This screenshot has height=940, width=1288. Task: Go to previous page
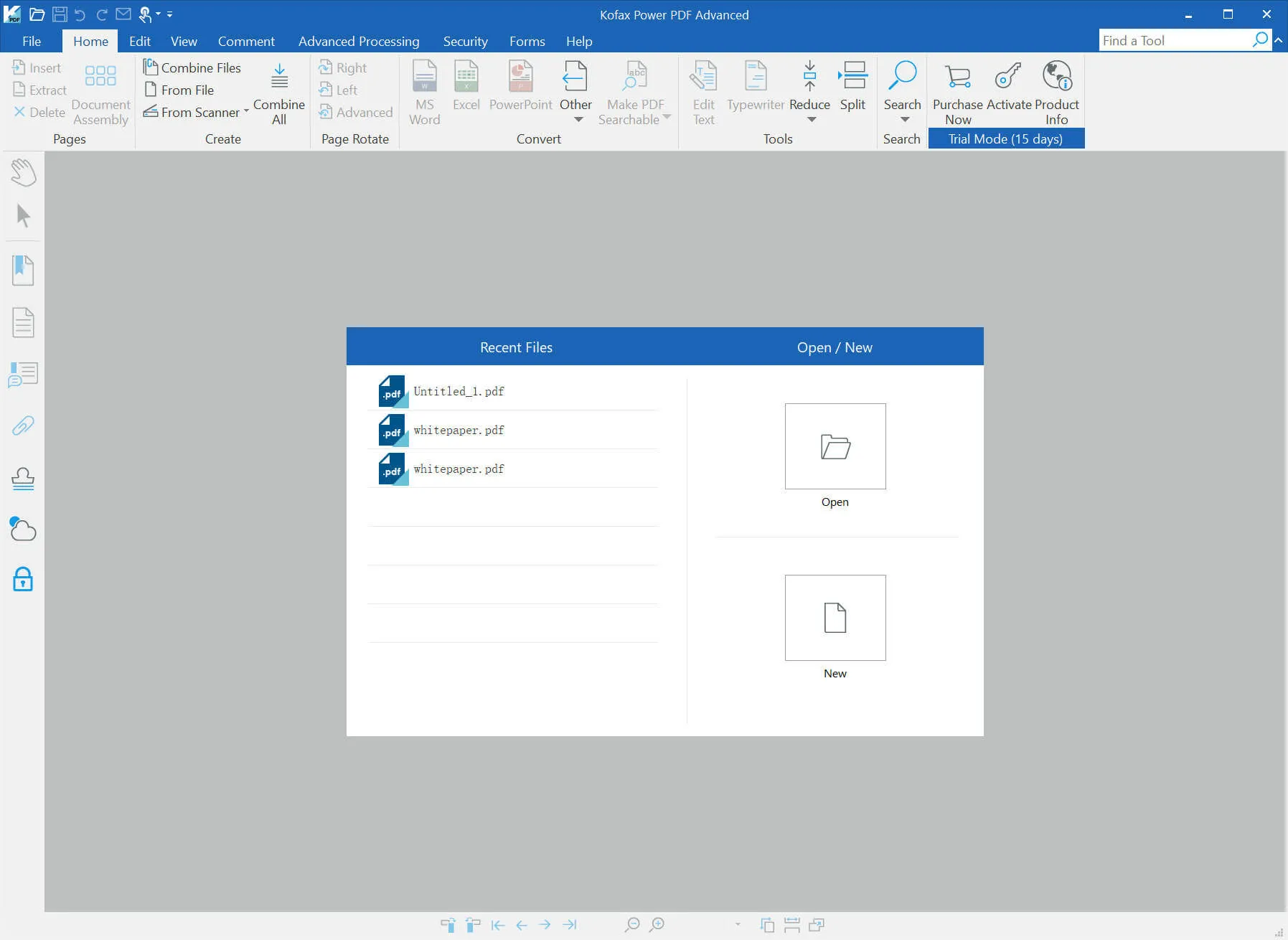(x=522, y=925)
